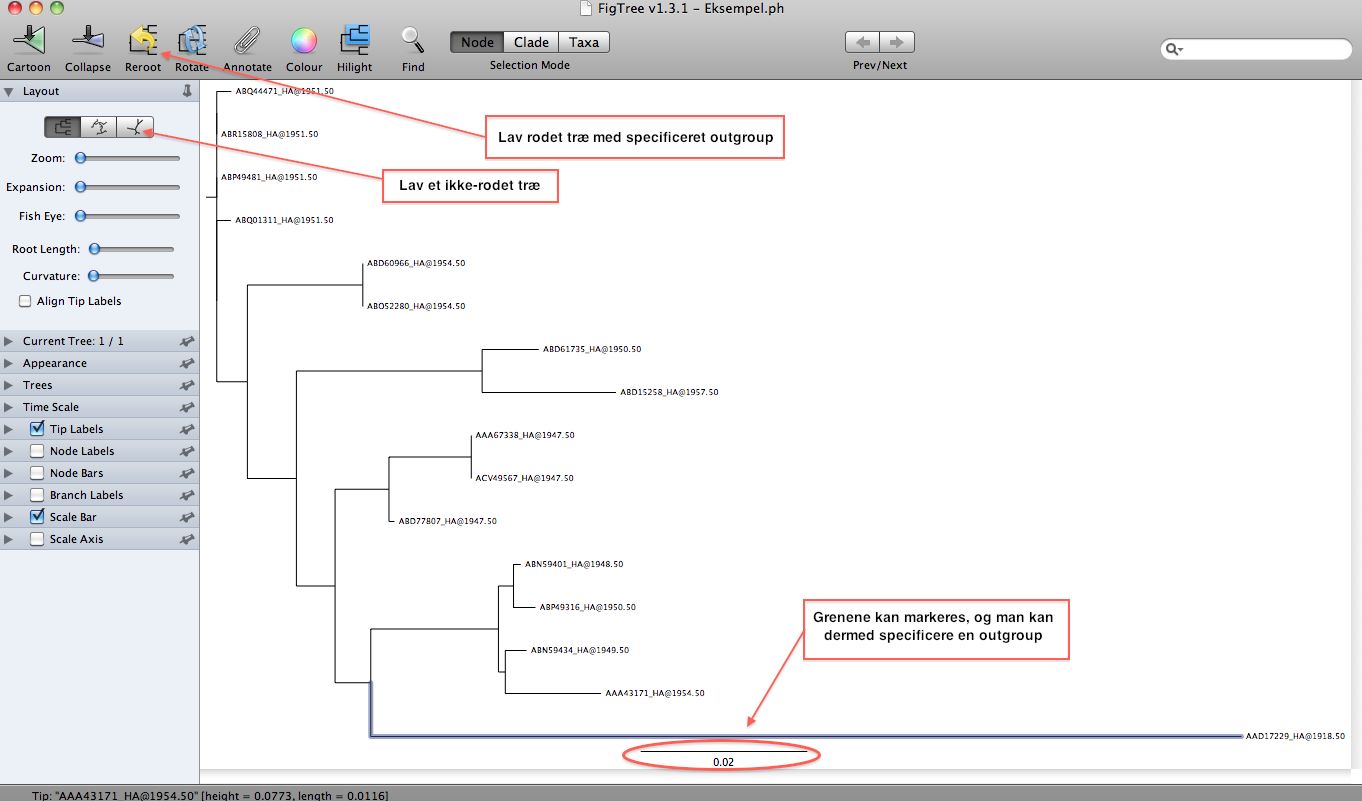Collapse the Layout panel section
Image resolution: width=1362 pixels, height=801 pixels.
click(x=9, y=91)
